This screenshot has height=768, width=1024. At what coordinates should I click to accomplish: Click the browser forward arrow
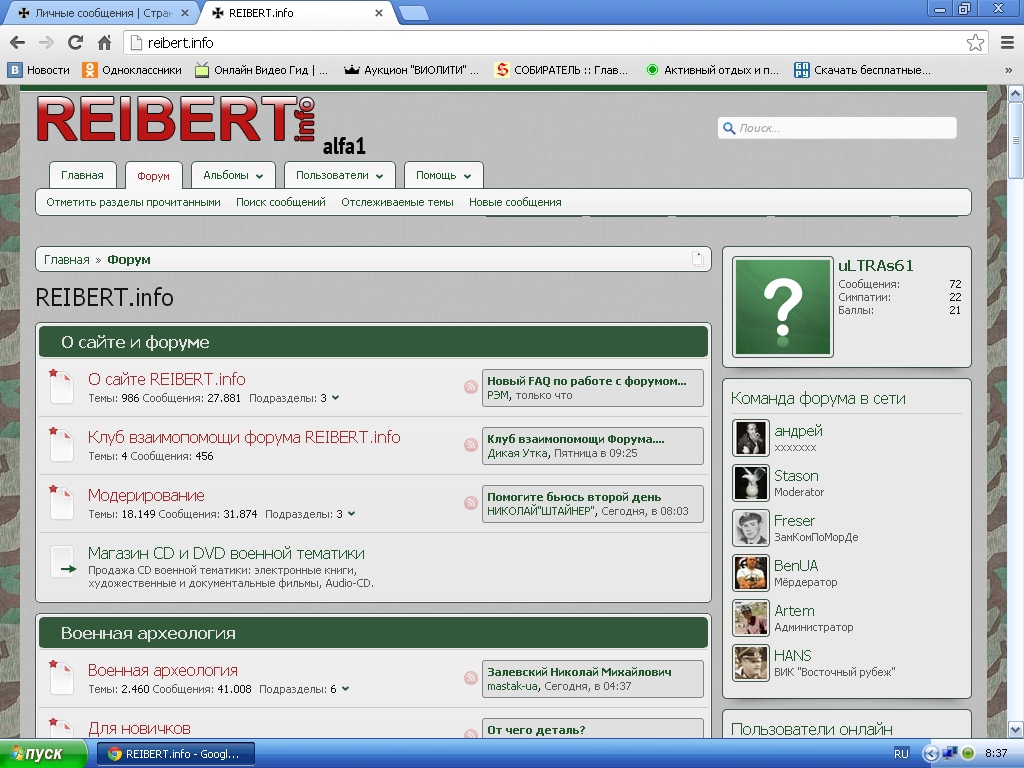click(x=46, y=42)
